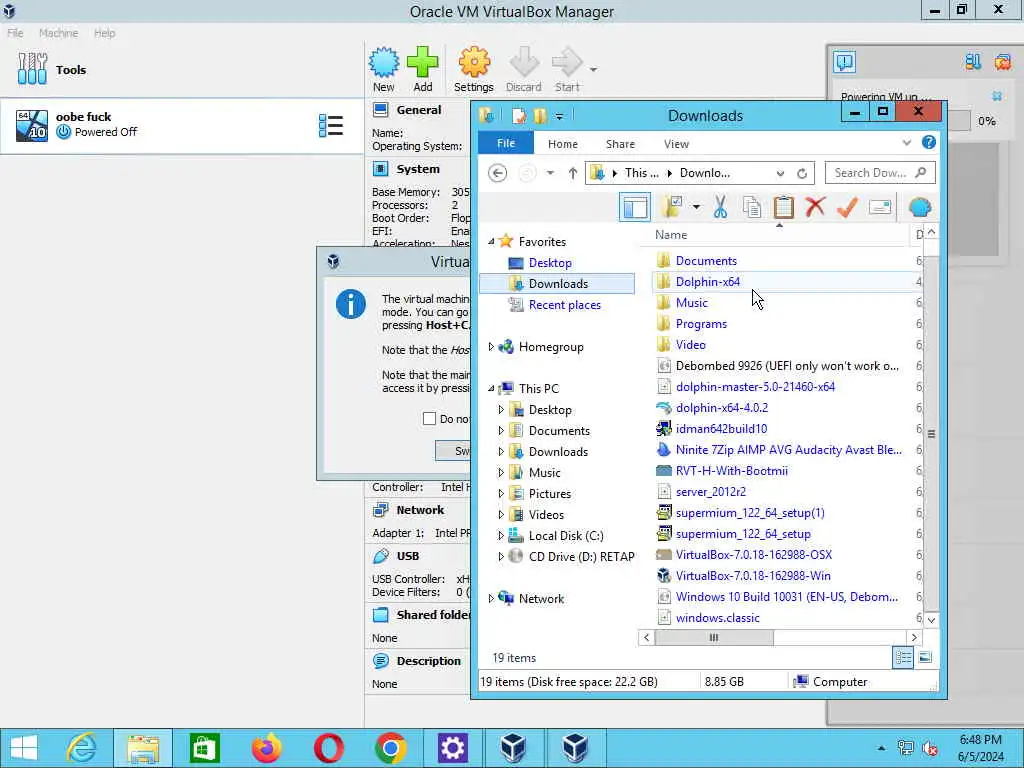The image size is (1024, 768).
Task: Click the new folder toolbar icon
Action: coord(671,207)
